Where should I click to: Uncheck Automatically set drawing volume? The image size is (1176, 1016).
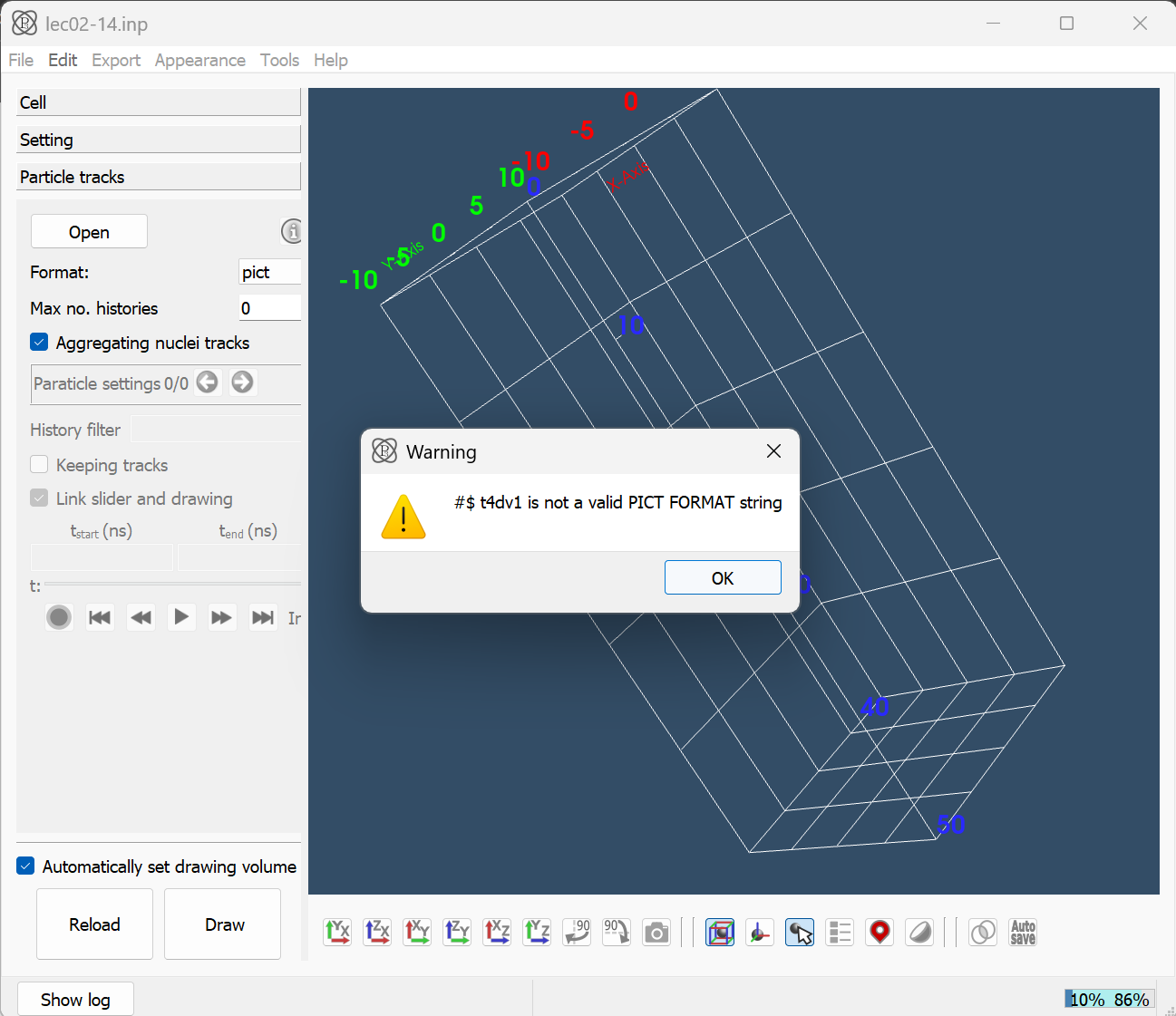(25, 866)
